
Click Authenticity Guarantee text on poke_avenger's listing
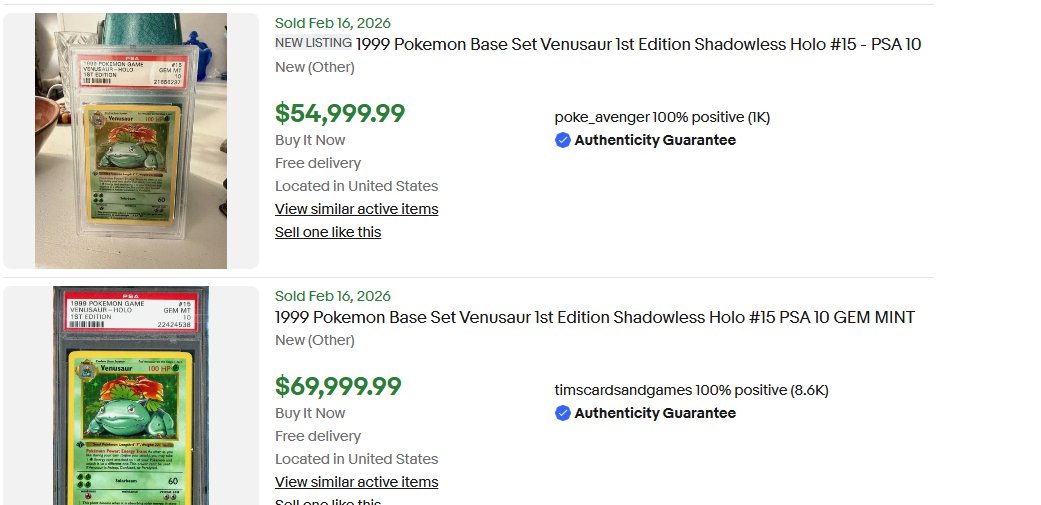(655, 141)
